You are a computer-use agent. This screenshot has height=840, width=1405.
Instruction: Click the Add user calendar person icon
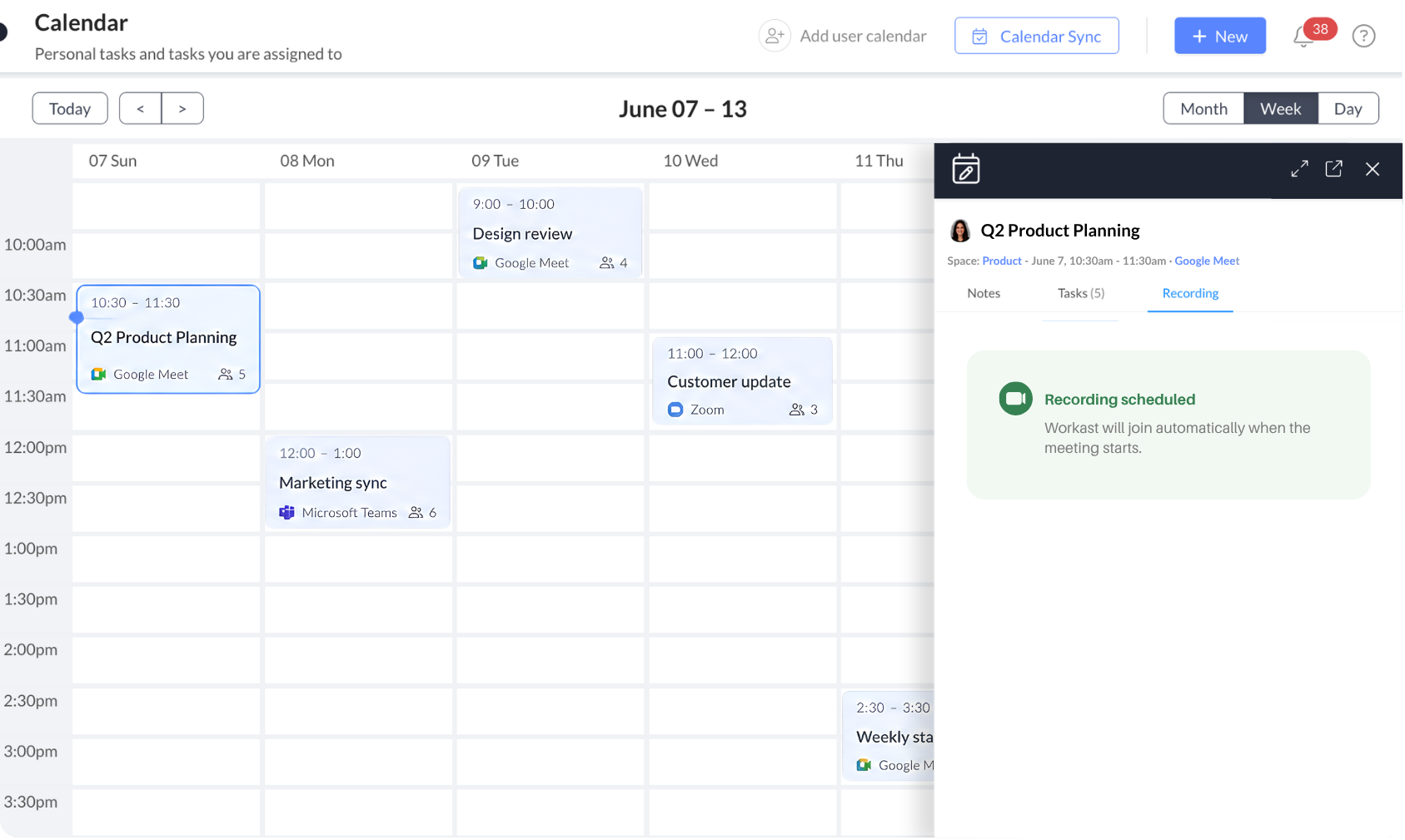click(x=775, y=36)
